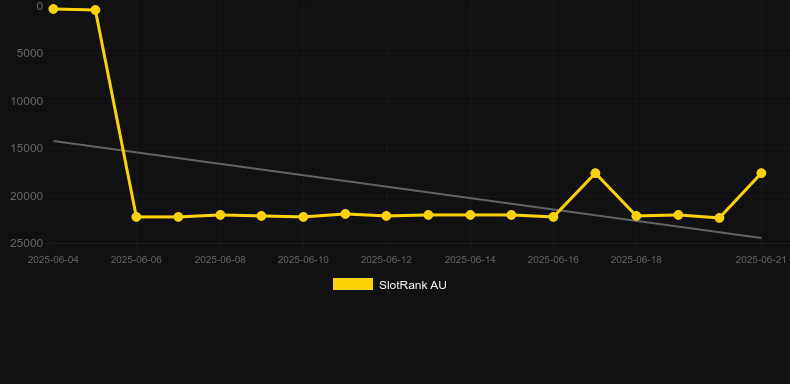Click the 2025-06-10 x-axis label
Screen dimensions: 790x384
point(303,260)
